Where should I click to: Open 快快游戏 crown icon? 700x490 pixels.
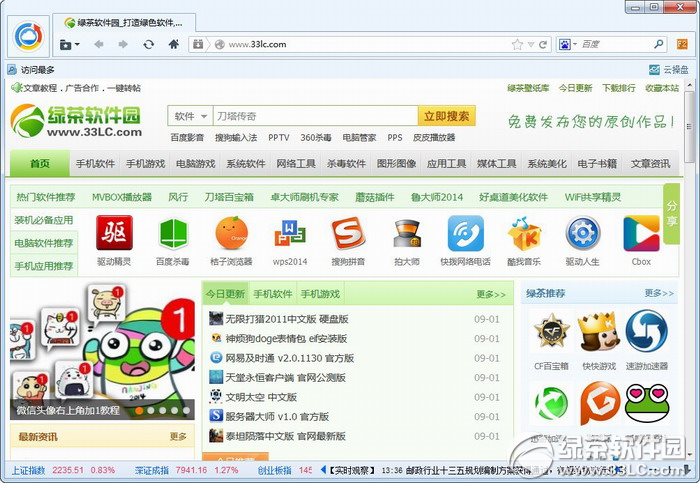(599, 332)
